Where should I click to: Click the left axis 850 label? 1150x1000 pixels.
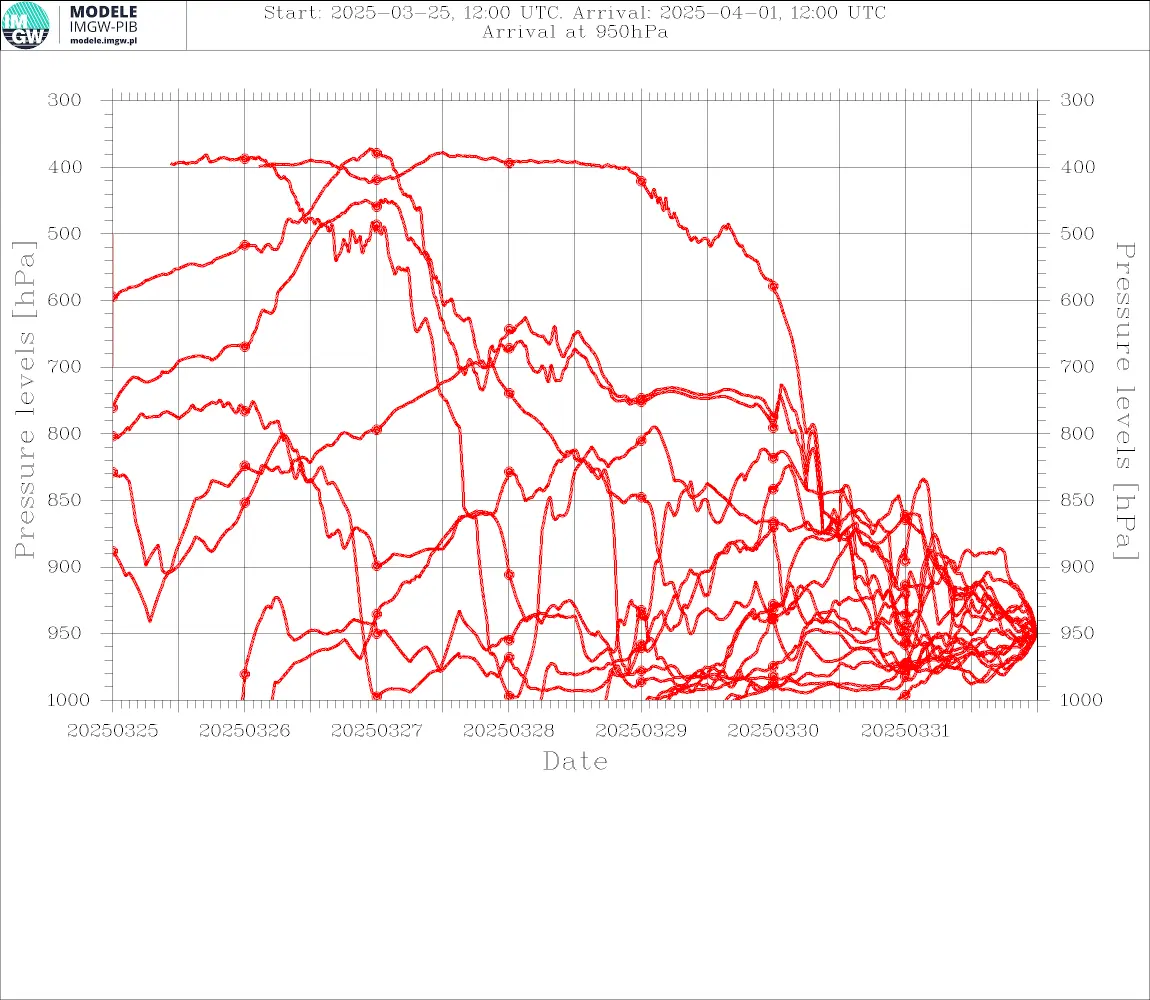(x=65, y=500)
